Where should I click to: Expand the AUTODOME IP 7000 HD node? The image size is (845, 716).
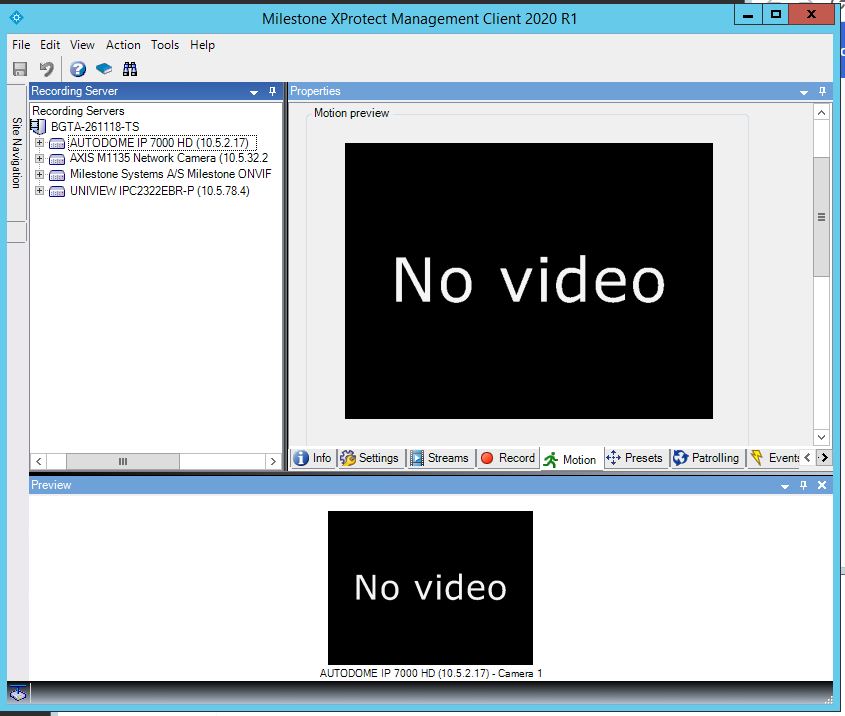tap(40, 143)
